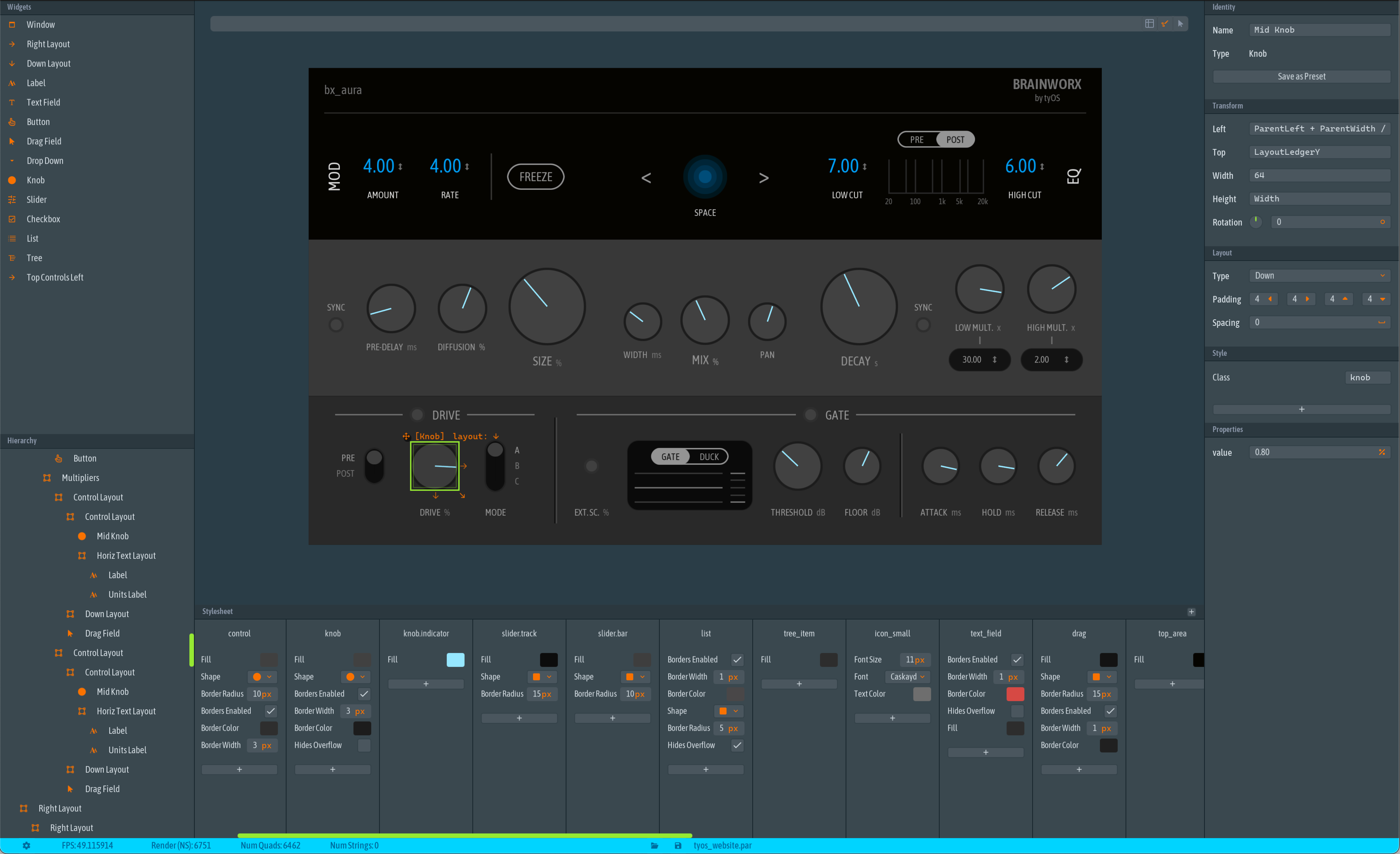Pick the Slider widget icon in Widgets palette
This screenshot has height=854, width=1400.
point(12,199)
